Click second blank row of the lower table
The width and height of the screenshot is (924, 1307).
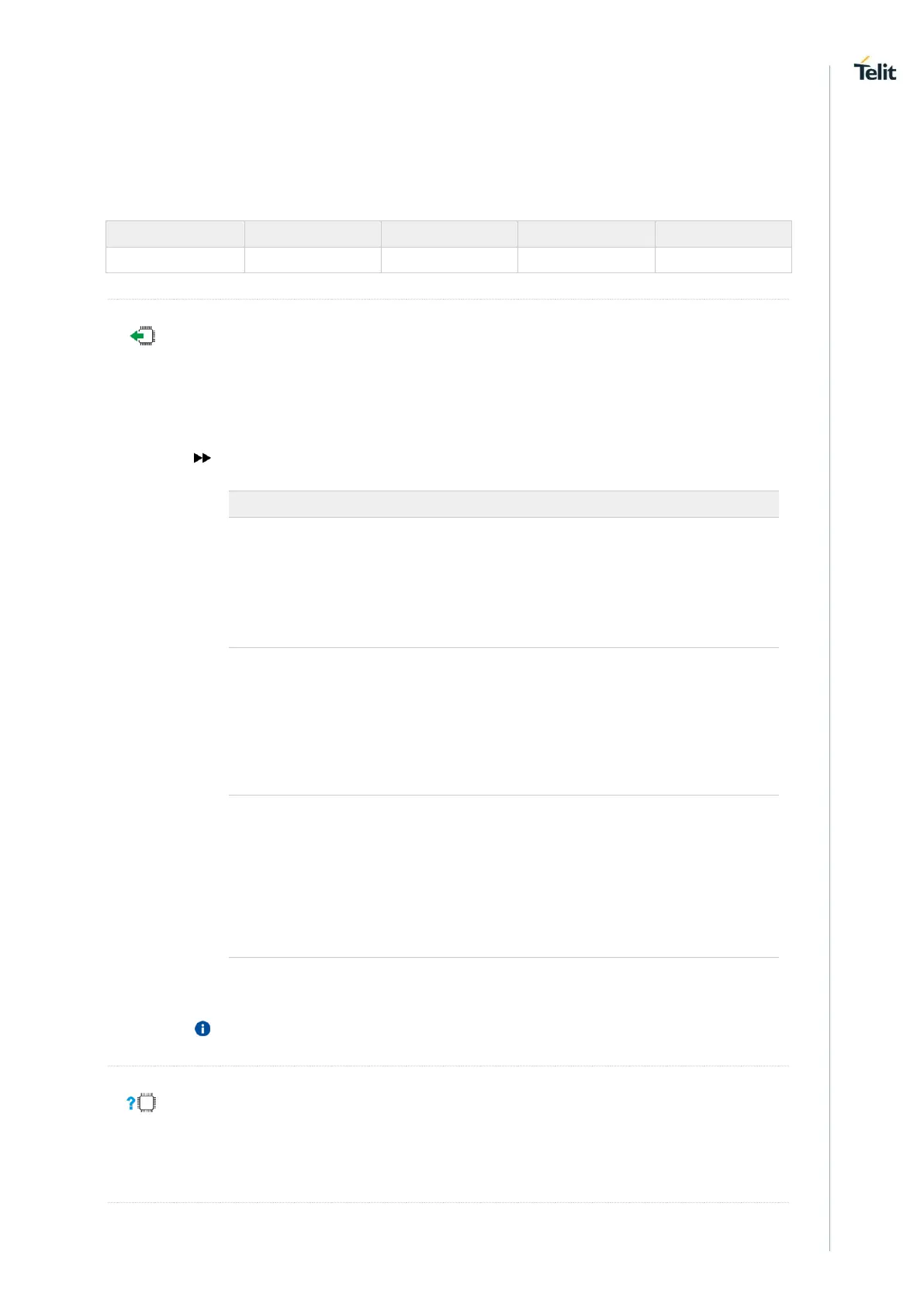pos(504,721)
